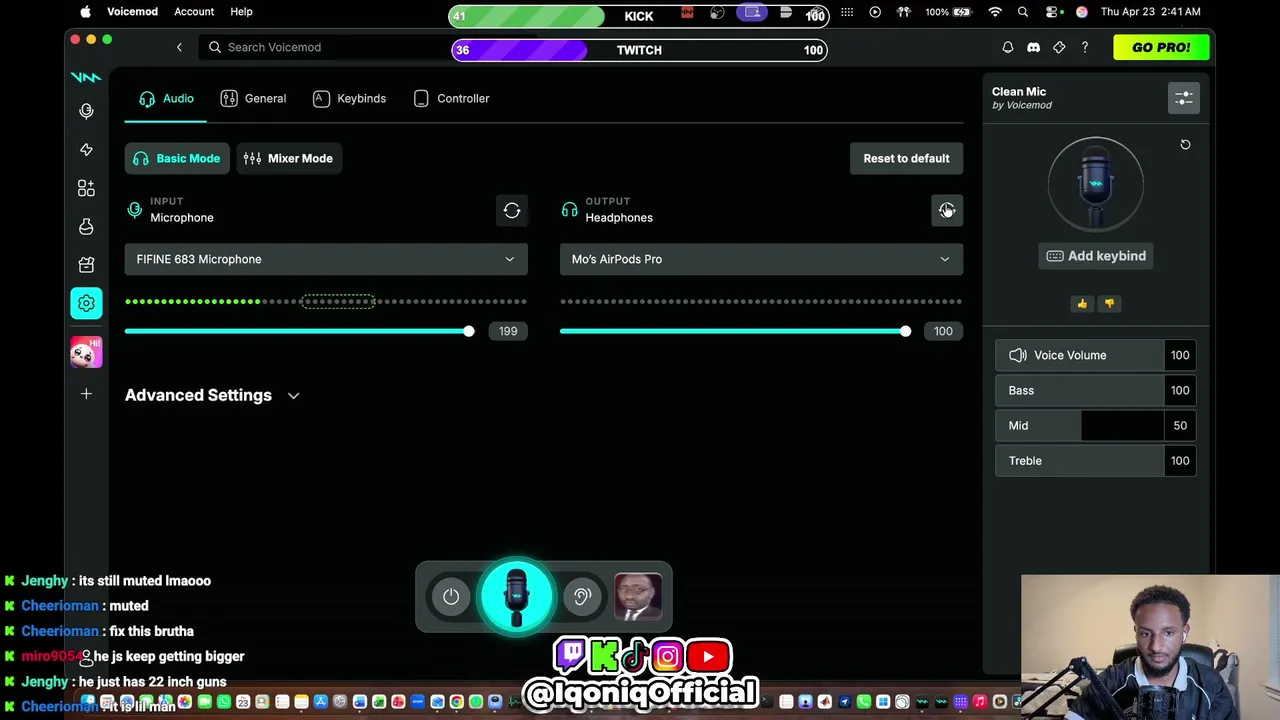This screenshot has width=1280, height=720.
Task: Open the notifications bell icon
Action: 1008,47
